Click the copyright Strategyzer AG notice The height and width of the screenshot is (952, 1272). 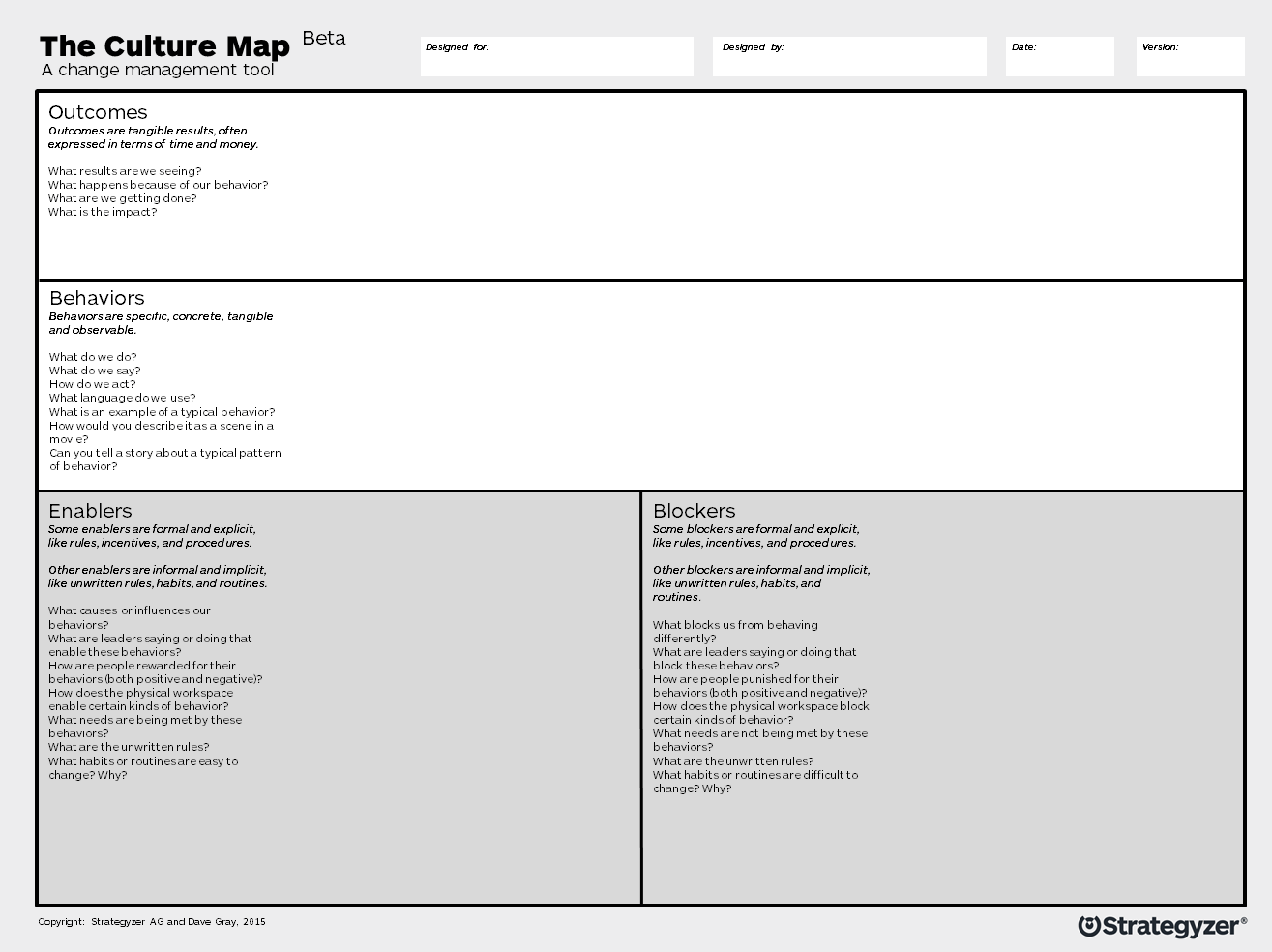[152, 922]
